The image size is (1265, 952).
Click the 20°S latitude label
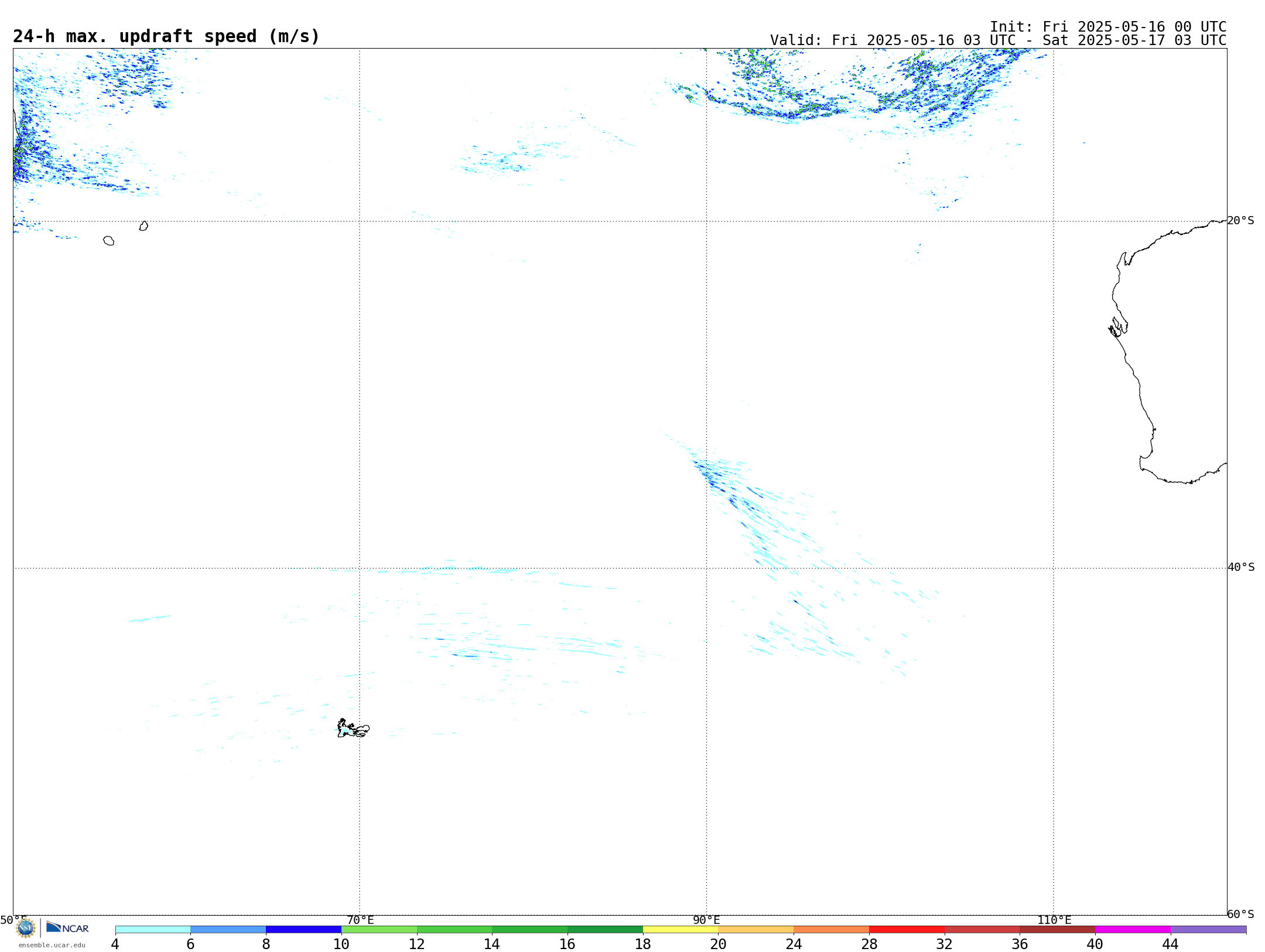tap(1240, 221)
